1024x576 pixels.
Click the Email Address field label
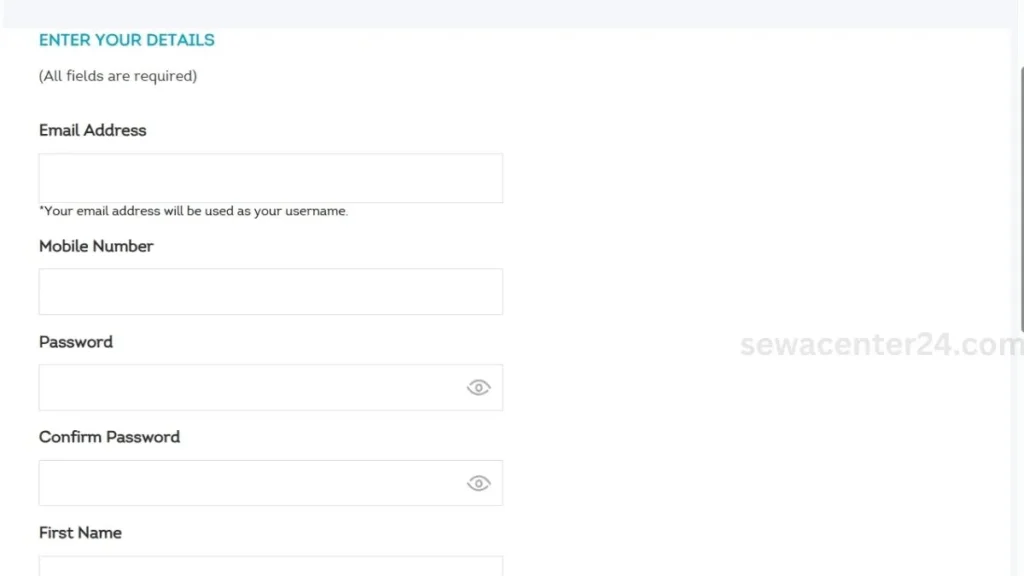point(92,130)
